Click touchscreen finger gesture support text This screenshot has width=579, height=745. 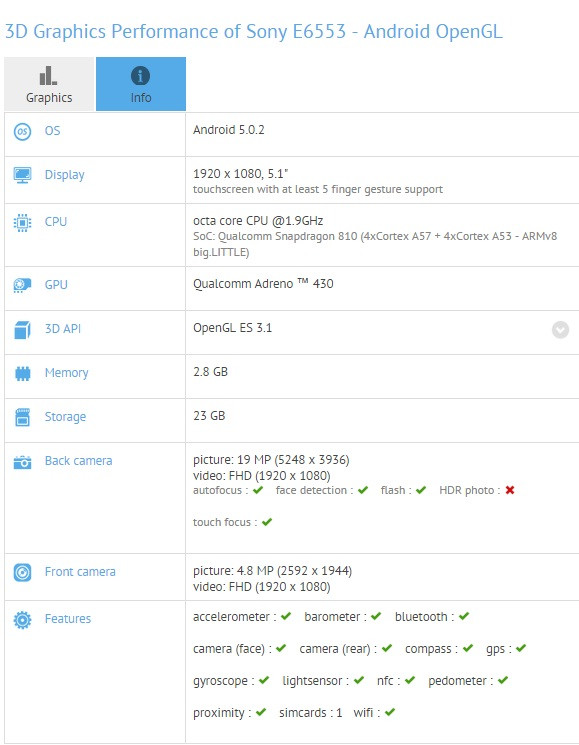click(x=318, y=190)
